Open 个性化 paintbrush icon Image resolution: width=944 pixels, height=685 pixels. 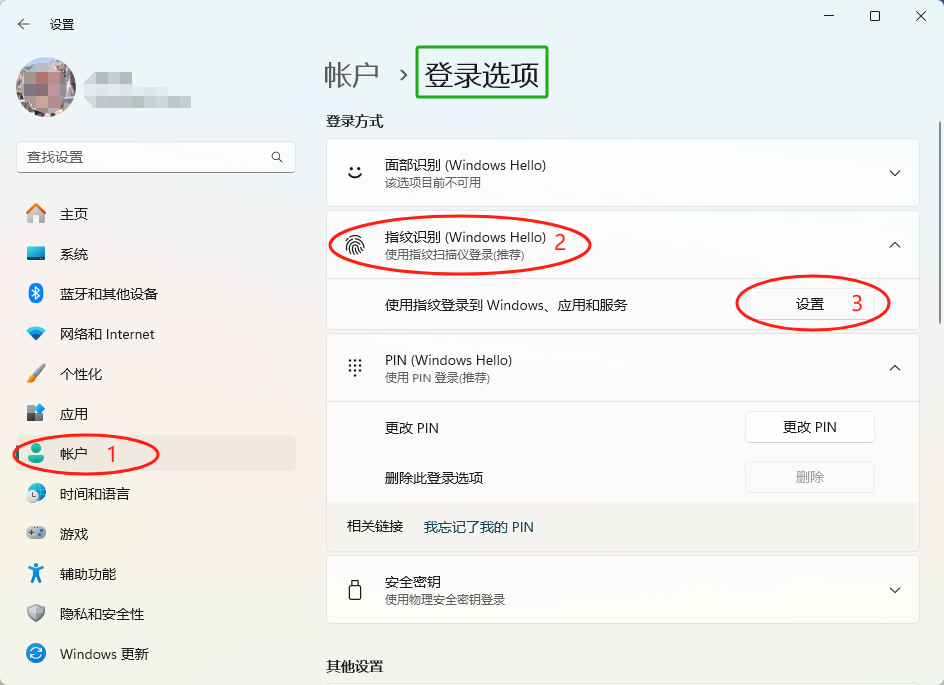pos(36,374)
